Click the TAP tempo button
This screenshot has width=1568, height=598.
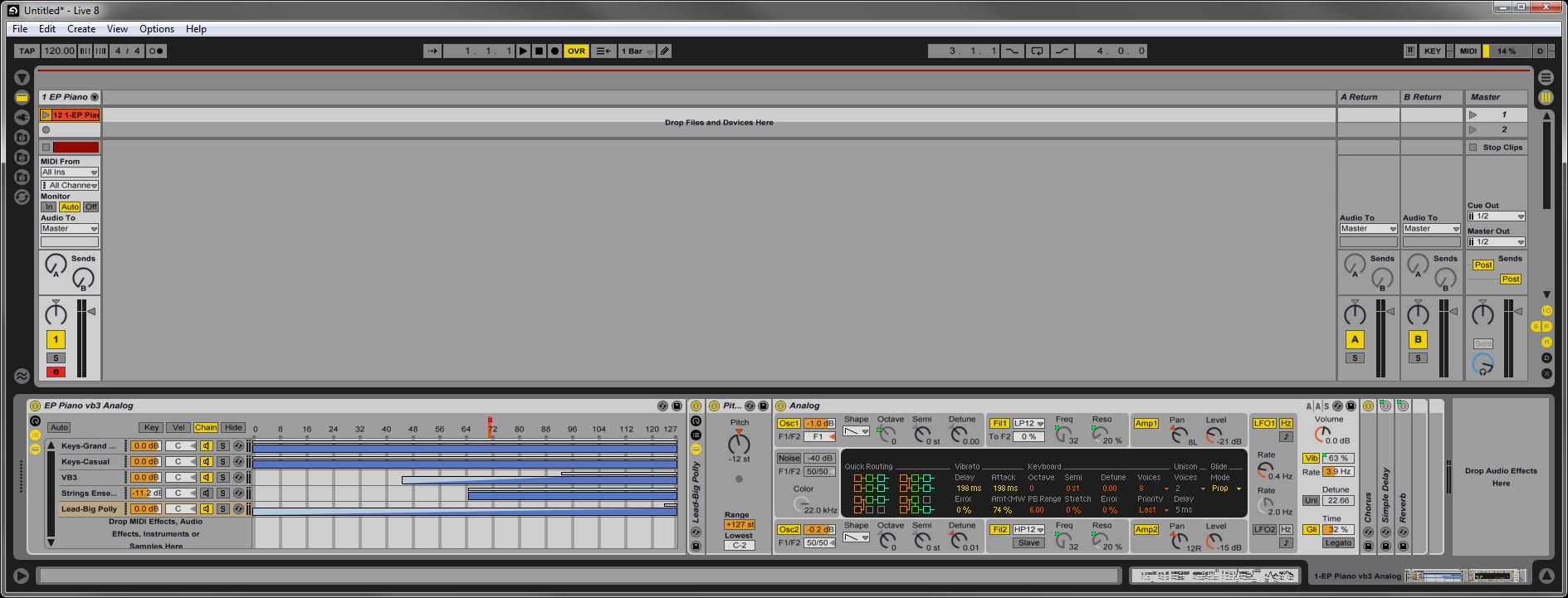pos(27,51)
